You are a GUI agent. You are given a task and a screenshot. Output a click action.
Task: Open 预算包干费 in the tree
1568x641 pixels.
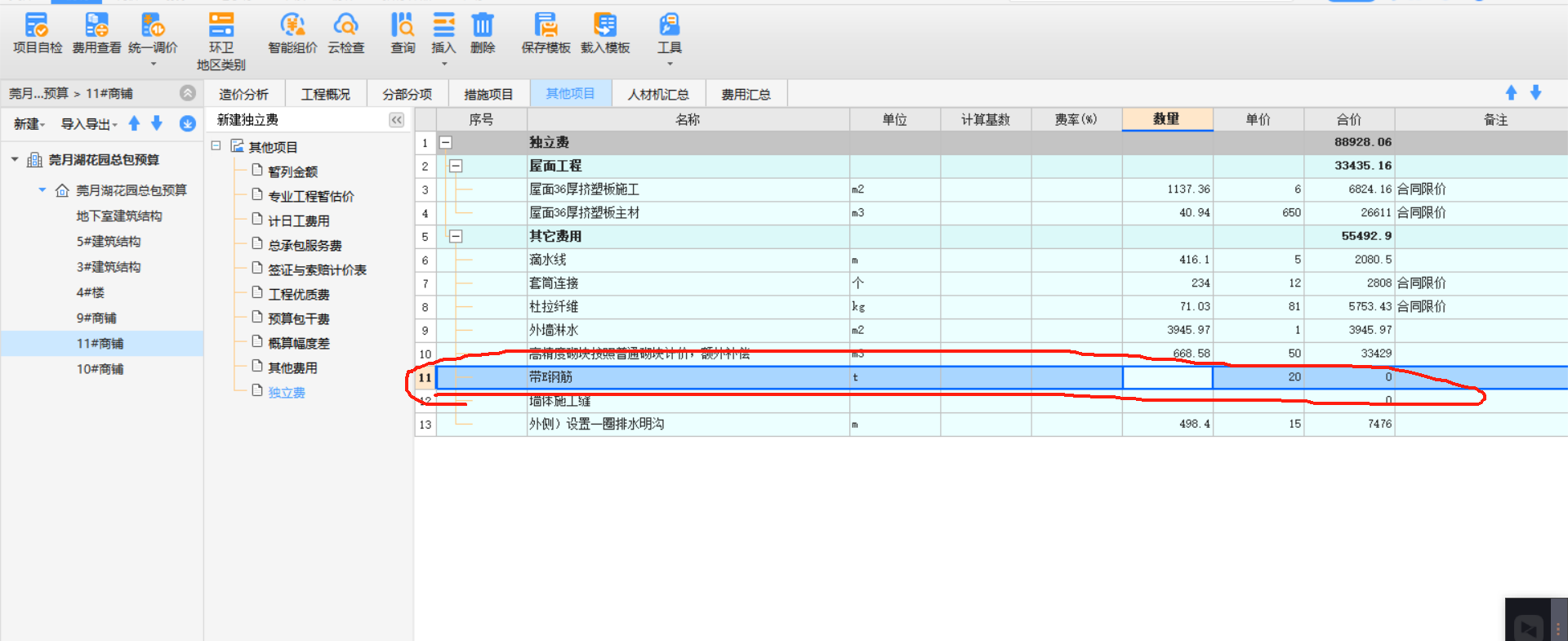pos(299,318)
